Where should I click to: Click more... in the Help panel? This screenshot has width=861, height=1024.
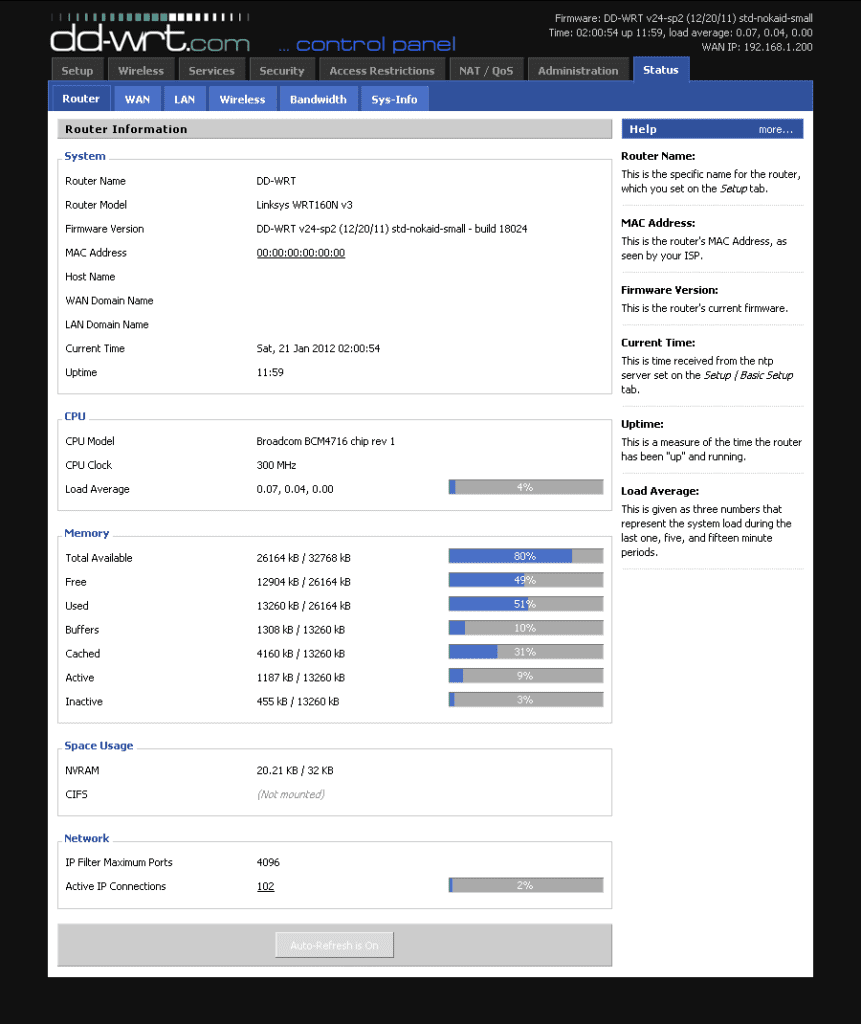point(777,128)
